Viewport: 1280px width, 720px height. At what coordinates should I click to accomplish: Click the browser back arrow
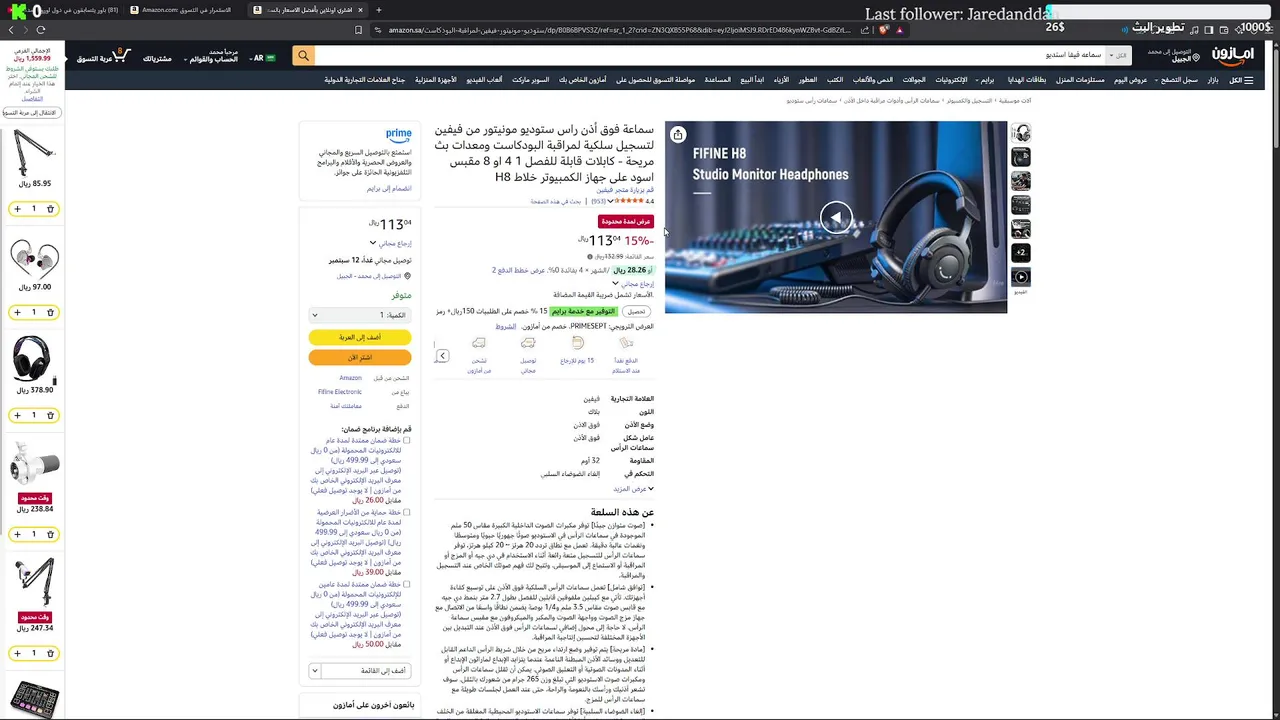(x=11, y=30)
